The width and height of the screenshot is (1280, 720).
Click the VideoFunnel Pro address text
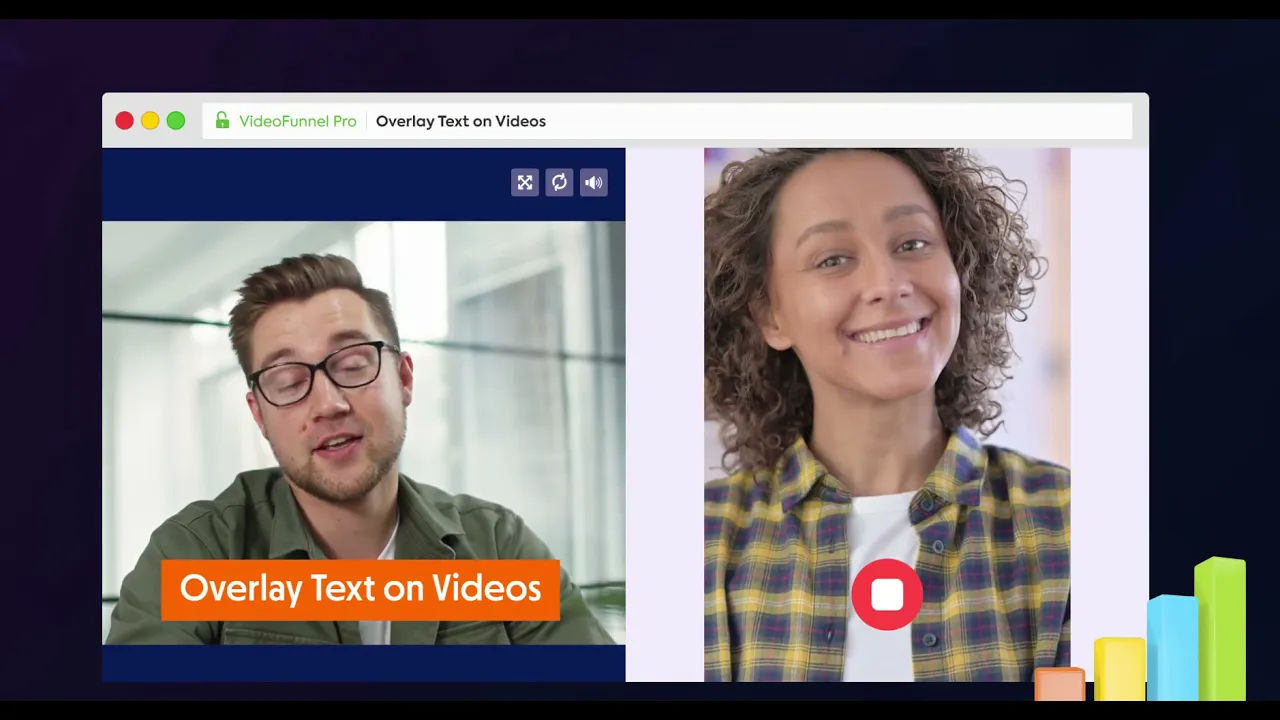tap(298, 121)
